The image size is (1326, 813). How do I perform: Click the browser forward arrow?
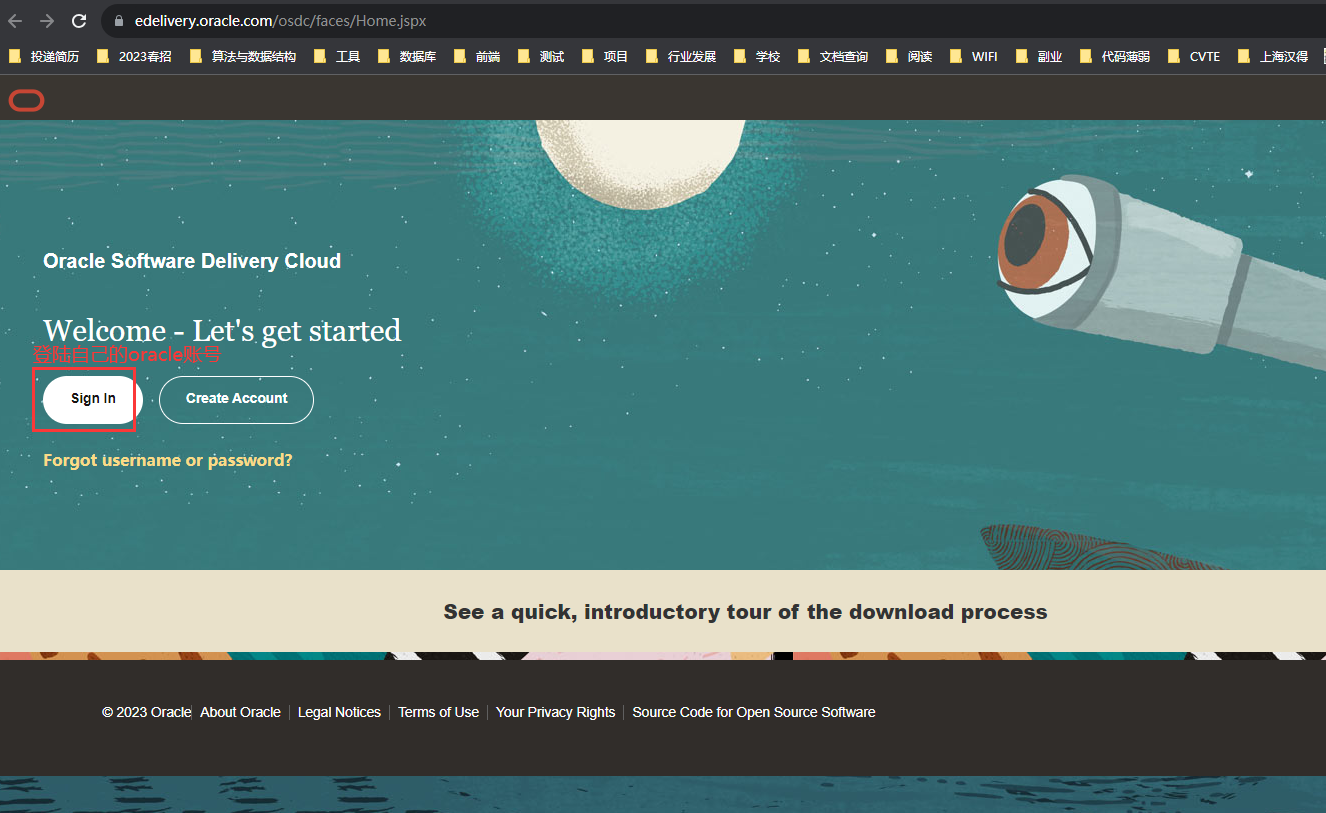click(x=47, y=21)
